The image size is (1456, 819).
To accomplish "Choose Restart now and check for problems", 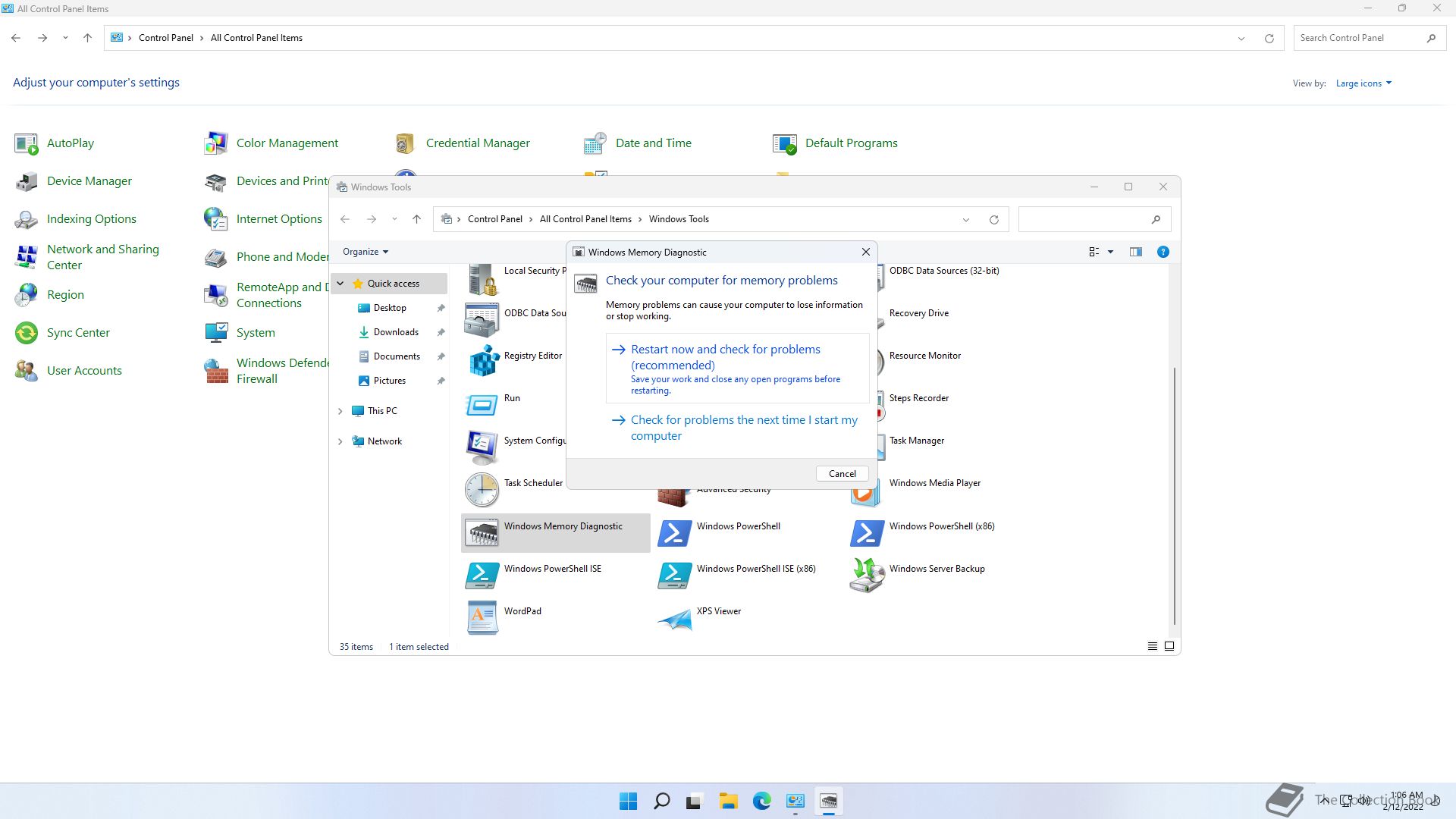I will tap(737, 369).
